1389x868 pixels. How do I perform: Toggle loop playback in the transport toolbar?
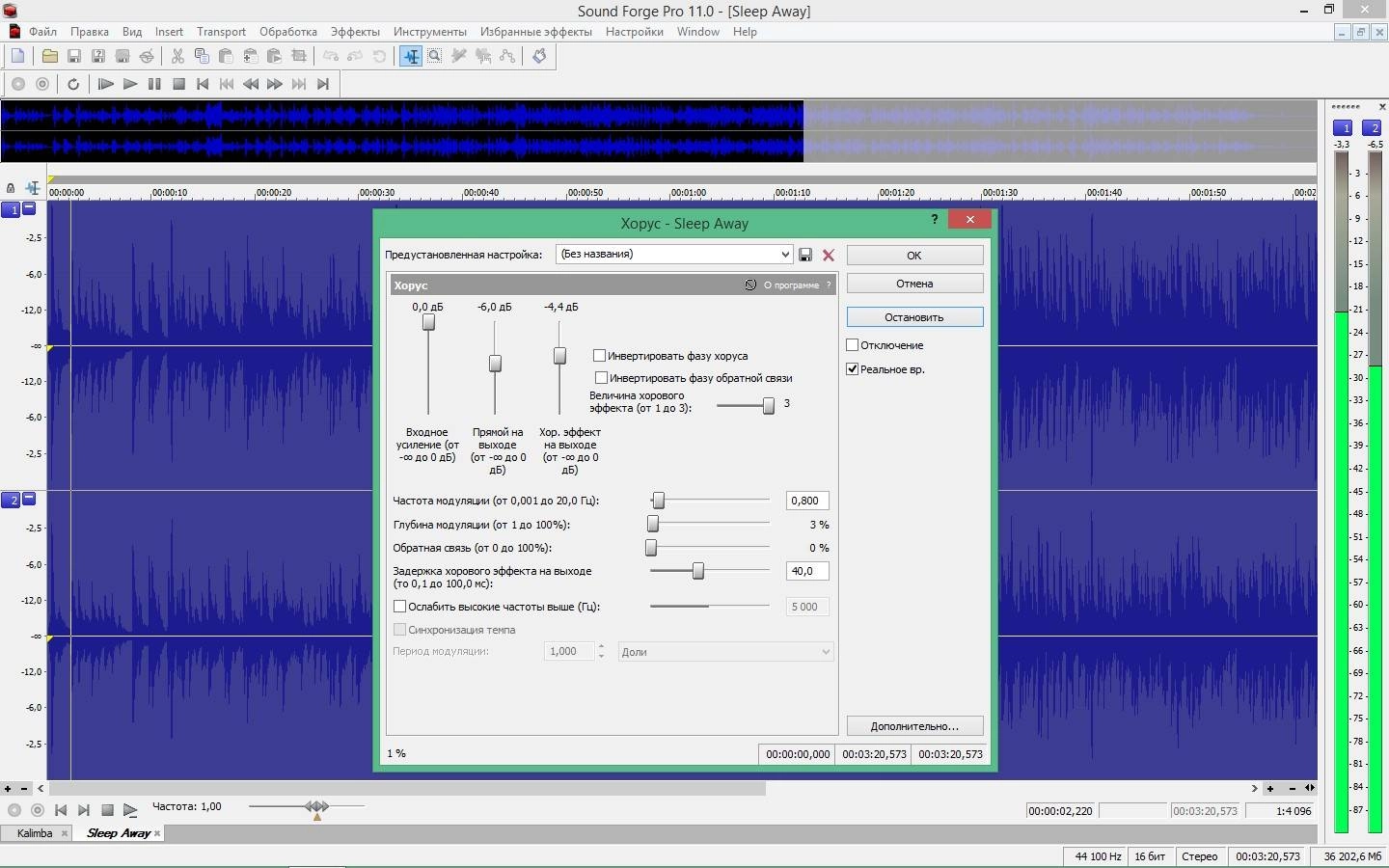(73, 84)
